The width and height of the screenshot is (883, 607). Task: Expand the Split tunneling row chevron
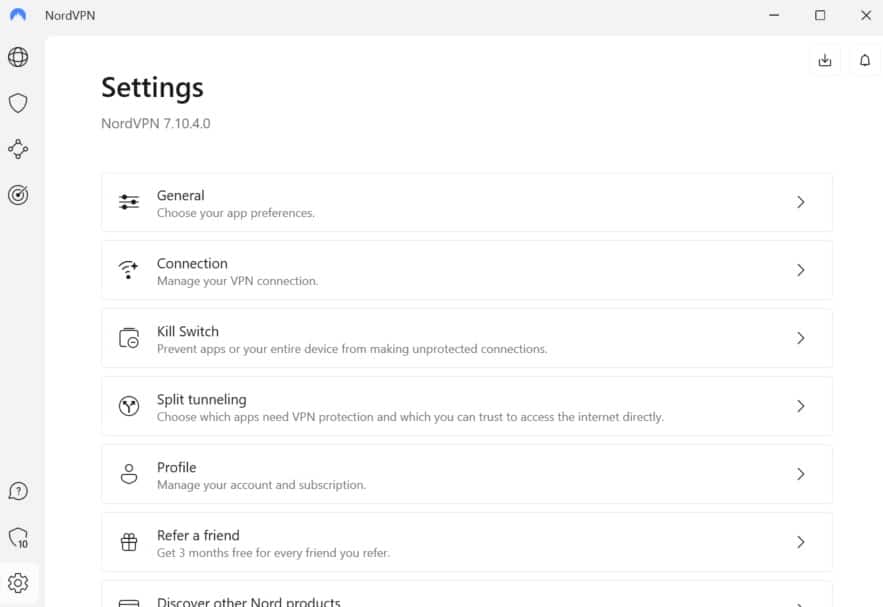(x=801, y=406)
